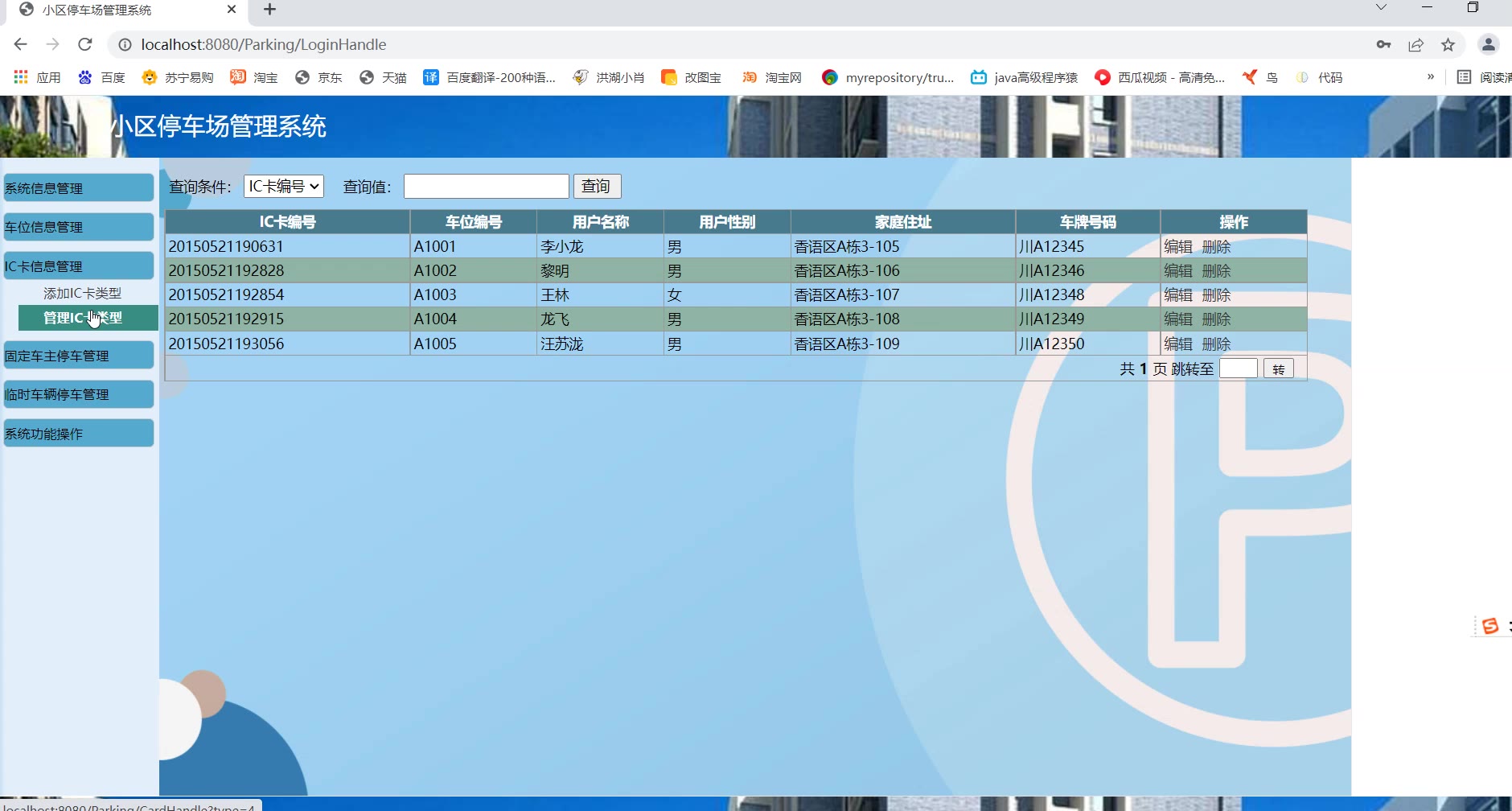Expand 系统功能操作 menu

(x=78, y=433)
